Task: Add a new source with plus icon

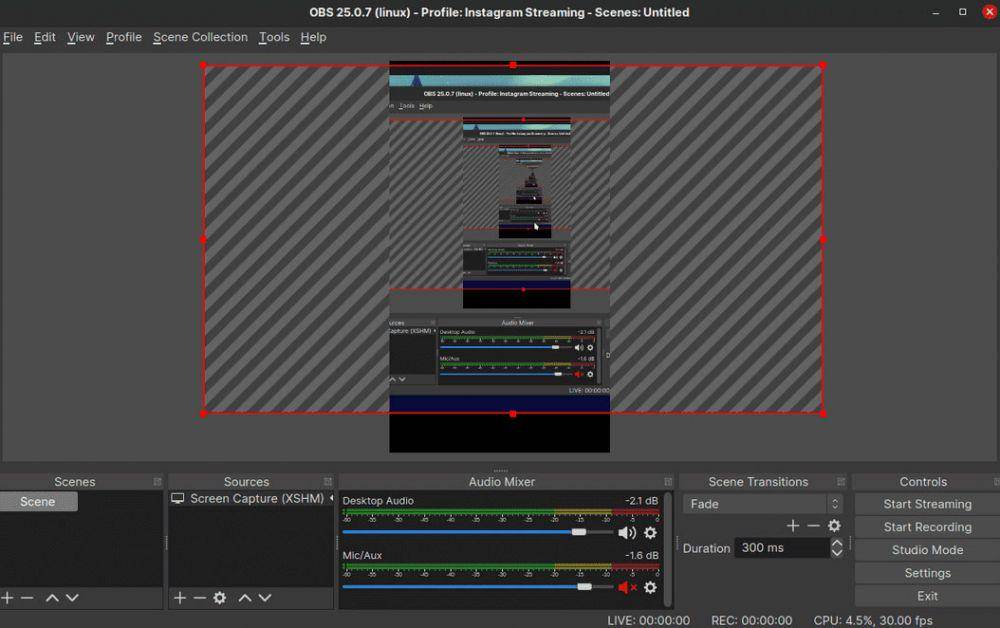Action: coord(180,597)
